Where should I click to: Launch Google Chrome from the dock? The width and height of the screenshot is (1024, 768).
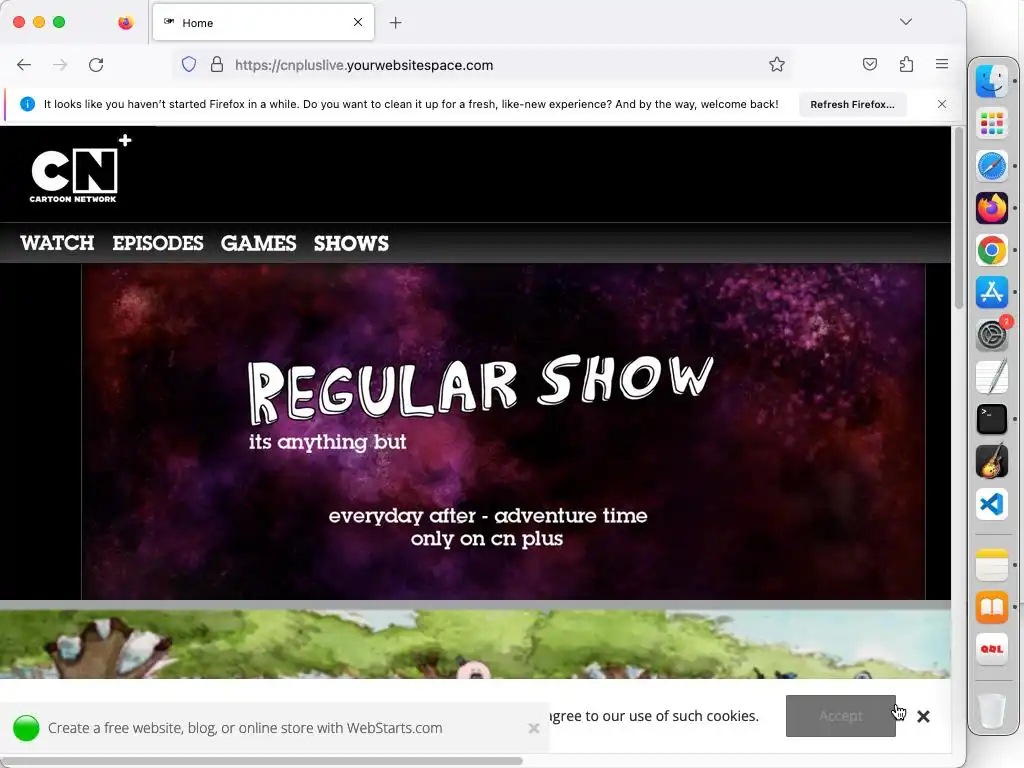992,250
